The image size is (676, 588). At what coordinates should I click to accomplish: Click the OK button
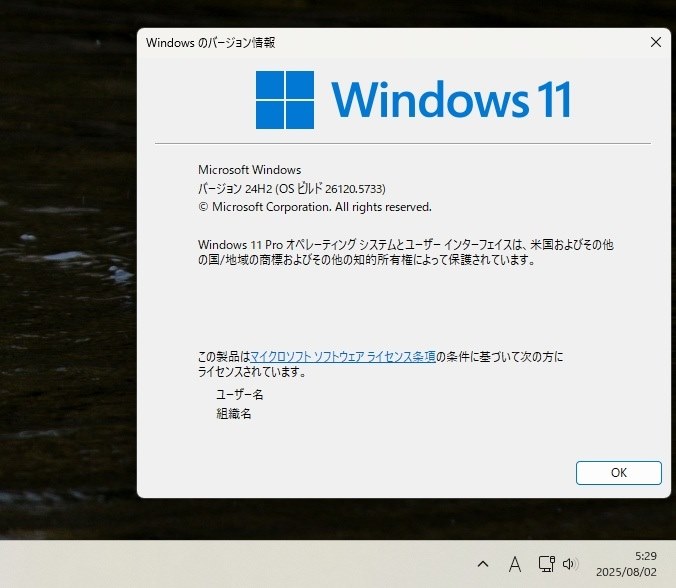click(x=618, y=472)
